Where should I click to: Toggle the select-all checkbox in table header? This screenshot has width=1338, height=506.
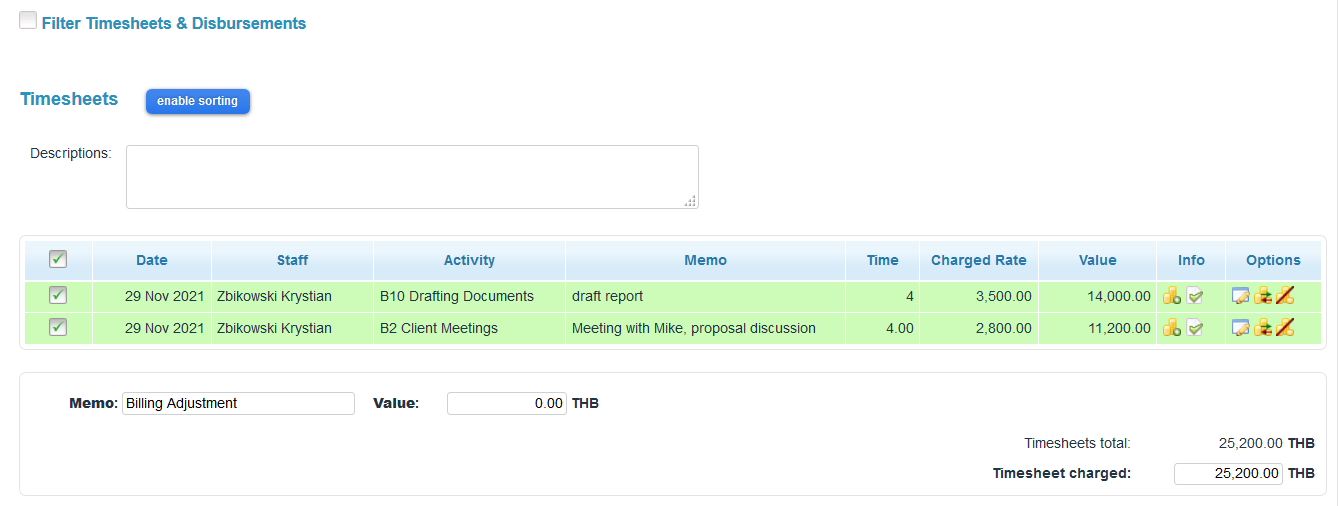coord(58,259)
